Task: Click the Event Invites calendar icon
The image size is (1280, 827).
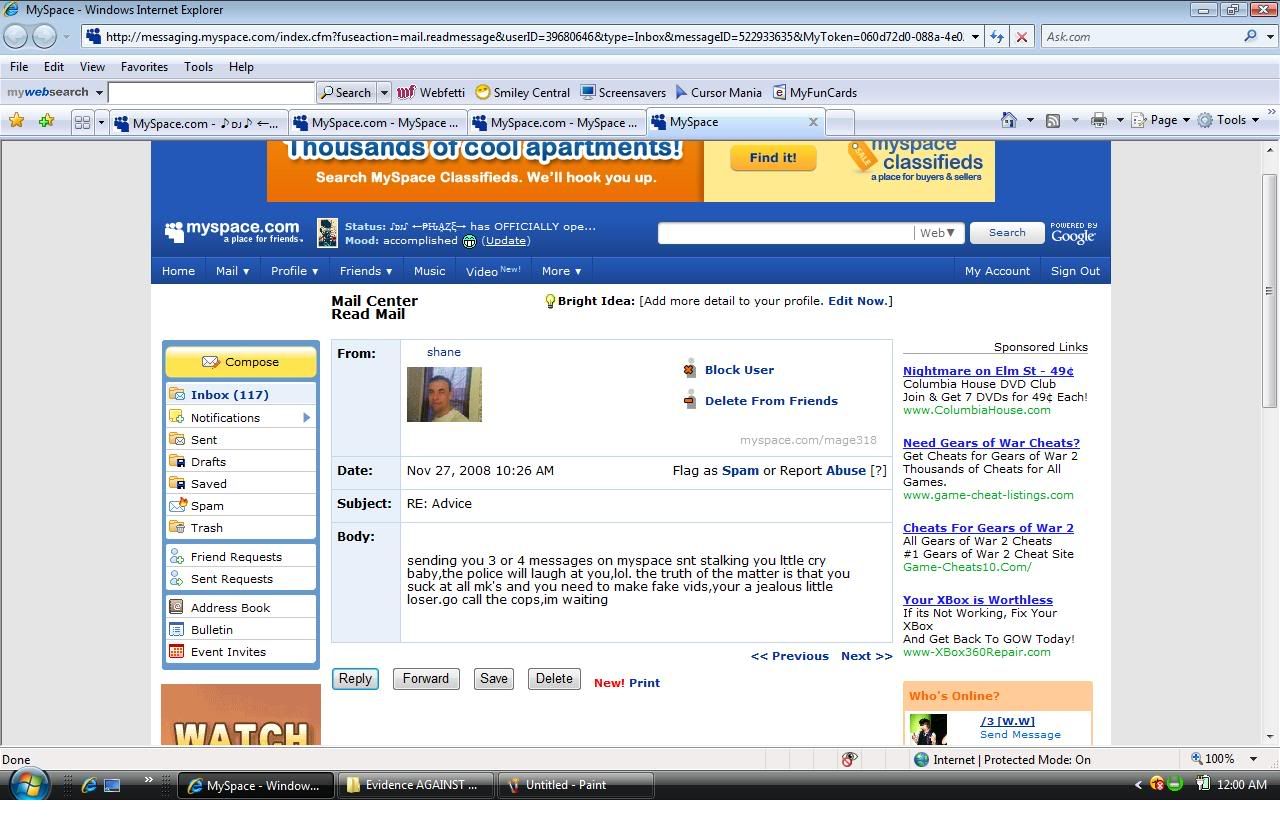Action: pos(177,651)
